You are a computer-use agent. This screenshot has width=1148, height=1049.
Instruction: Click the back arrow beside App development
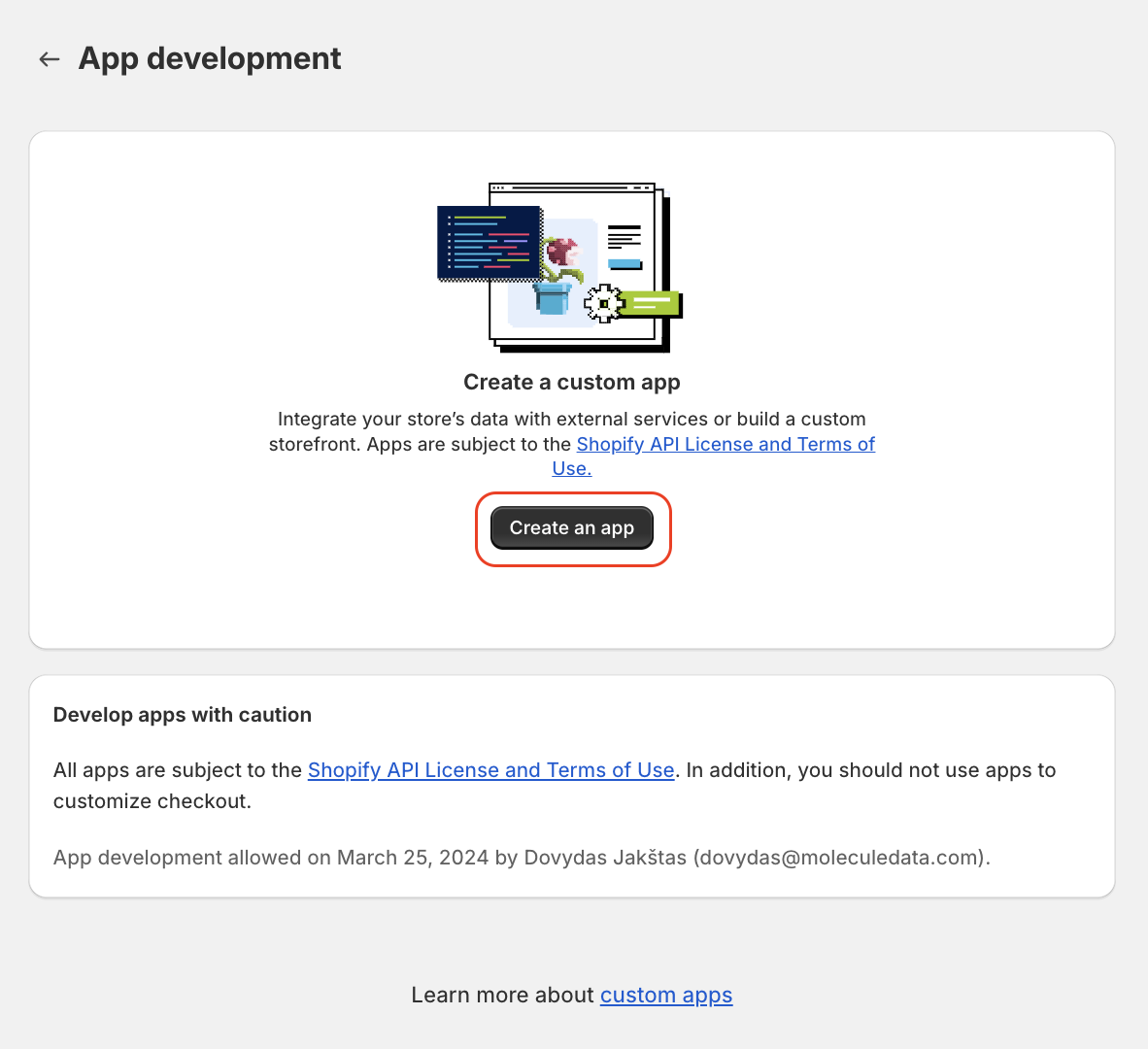pyautogui.click(x=50, y=59)
